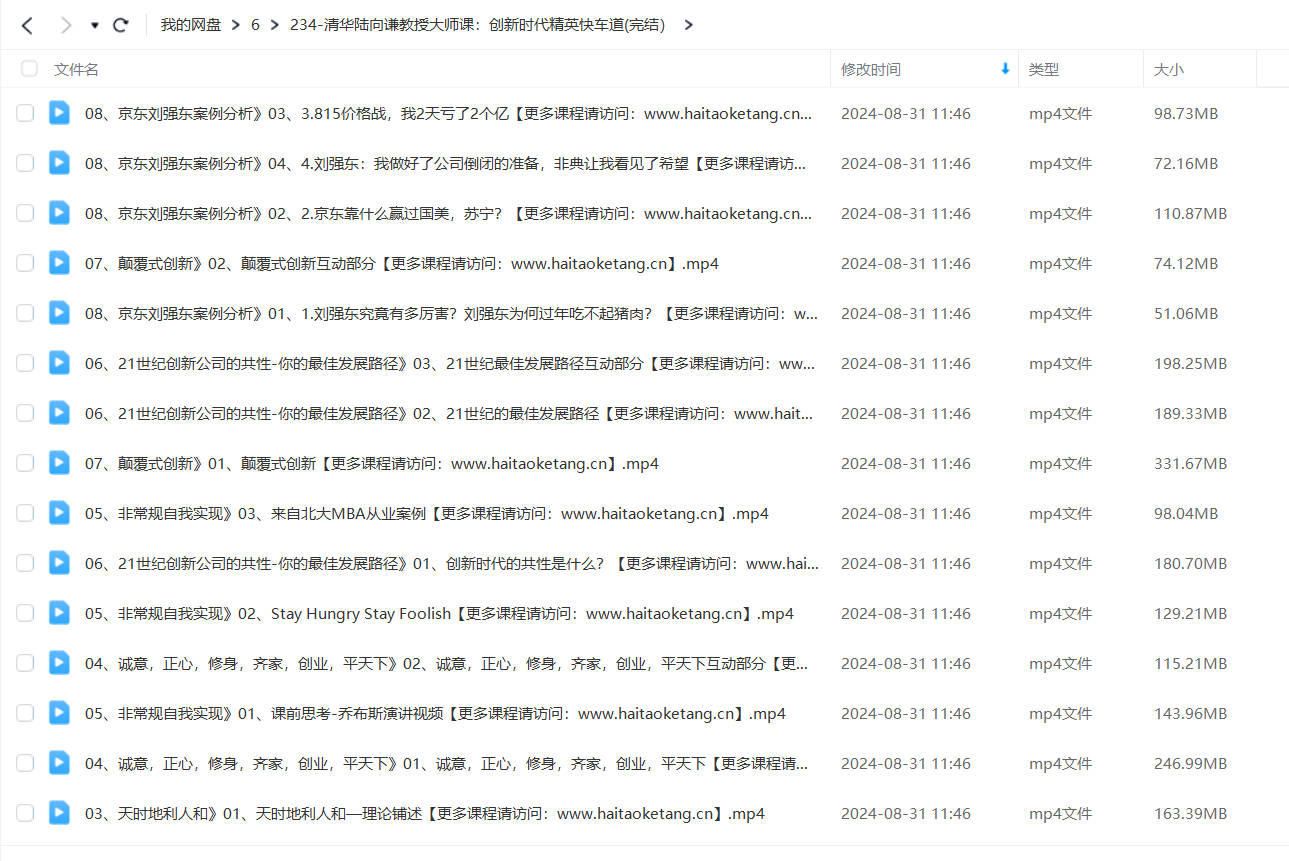
Task: Check the box for 颠覆式创新互动部分 file
Action: tap(25, 263)
